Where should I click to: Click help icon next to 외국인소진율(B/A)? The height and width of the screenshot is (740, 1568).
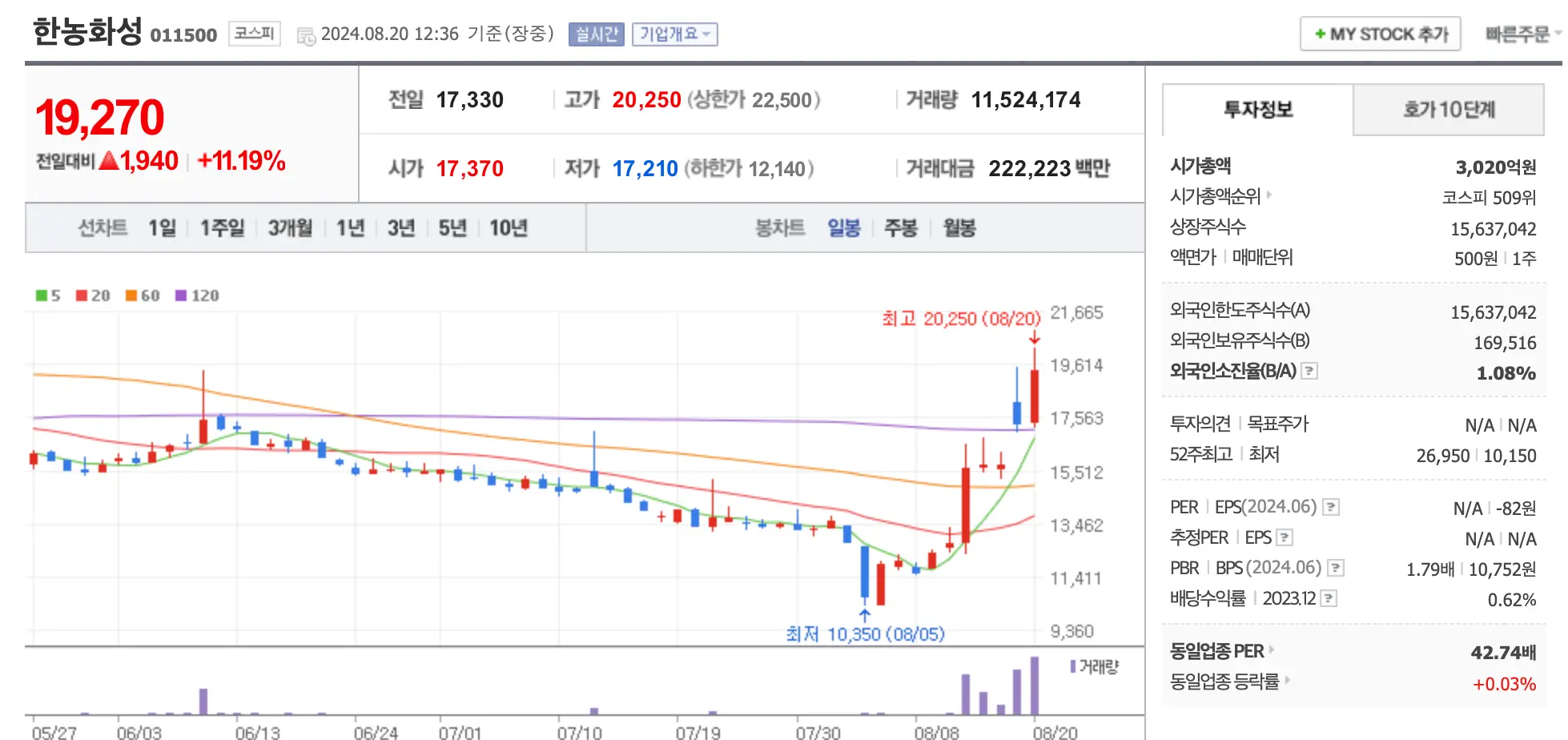tap(1309, 371)
